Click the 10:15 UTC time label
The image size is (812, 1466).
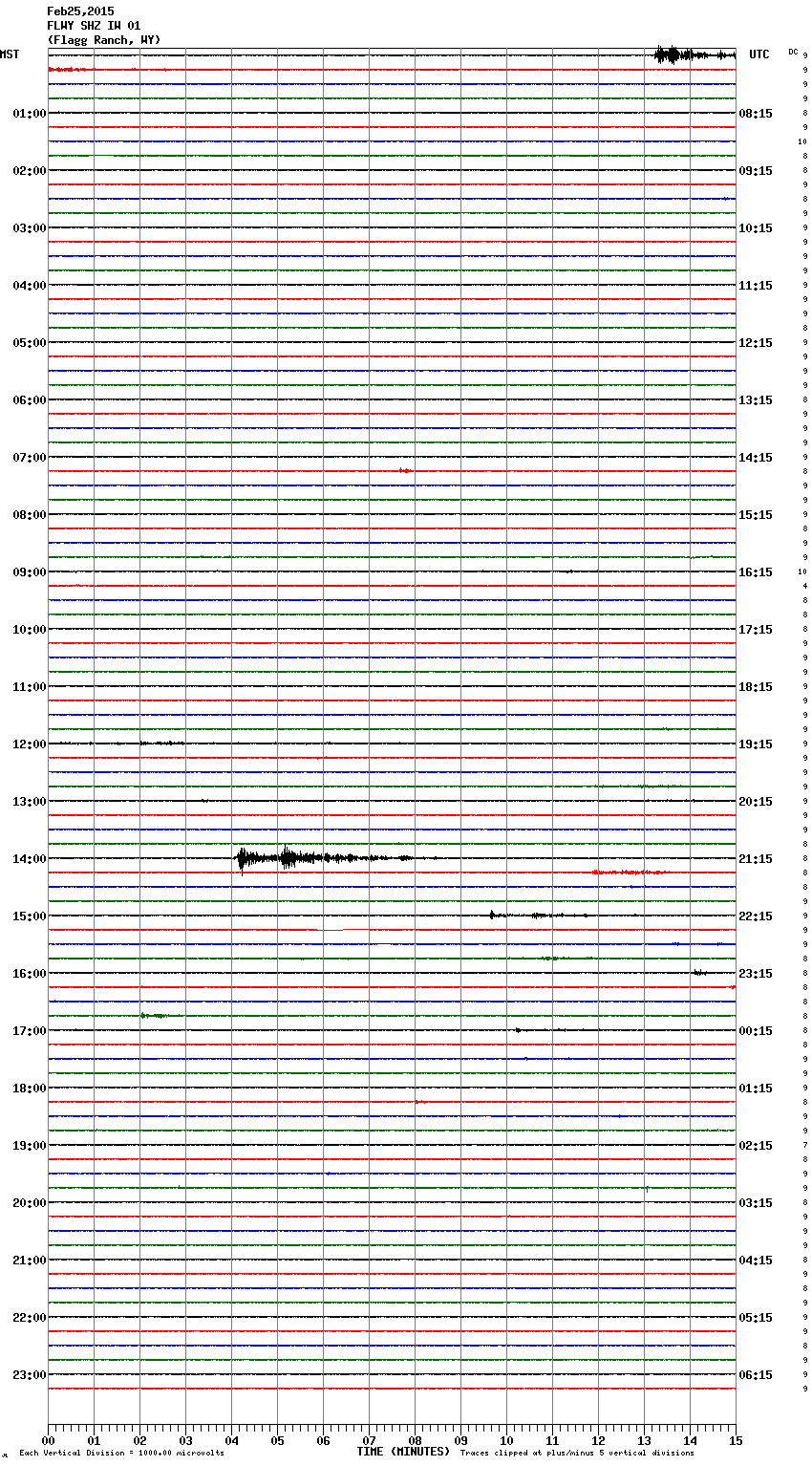756,228
